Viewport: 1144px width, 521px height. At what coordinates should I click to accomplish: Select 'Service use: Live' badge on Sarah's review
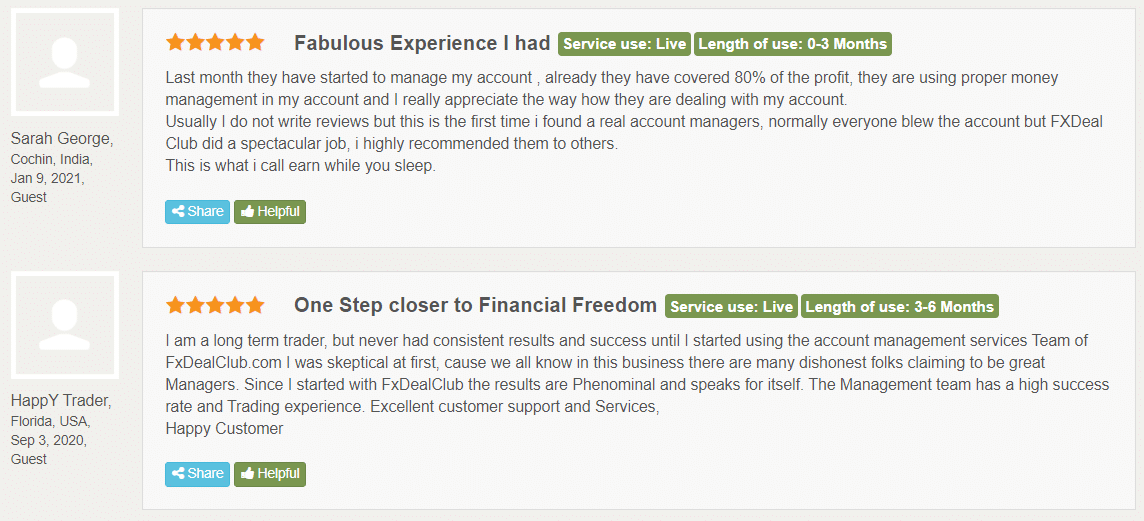[x=625, y=44]
